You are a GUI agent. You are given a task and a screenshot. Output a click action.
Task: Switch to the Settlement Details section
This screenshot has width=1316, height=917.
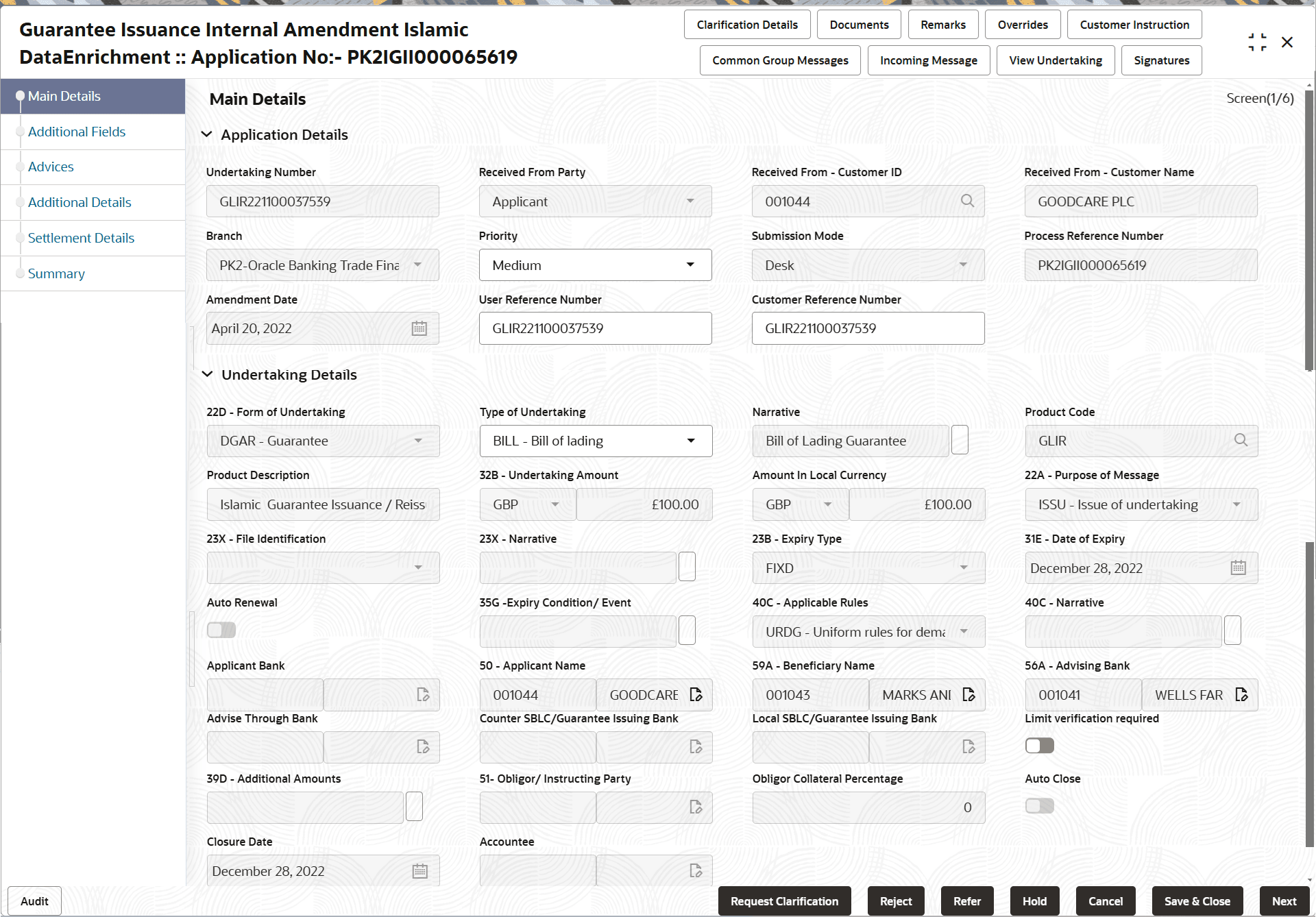click(x=81, y=238)
